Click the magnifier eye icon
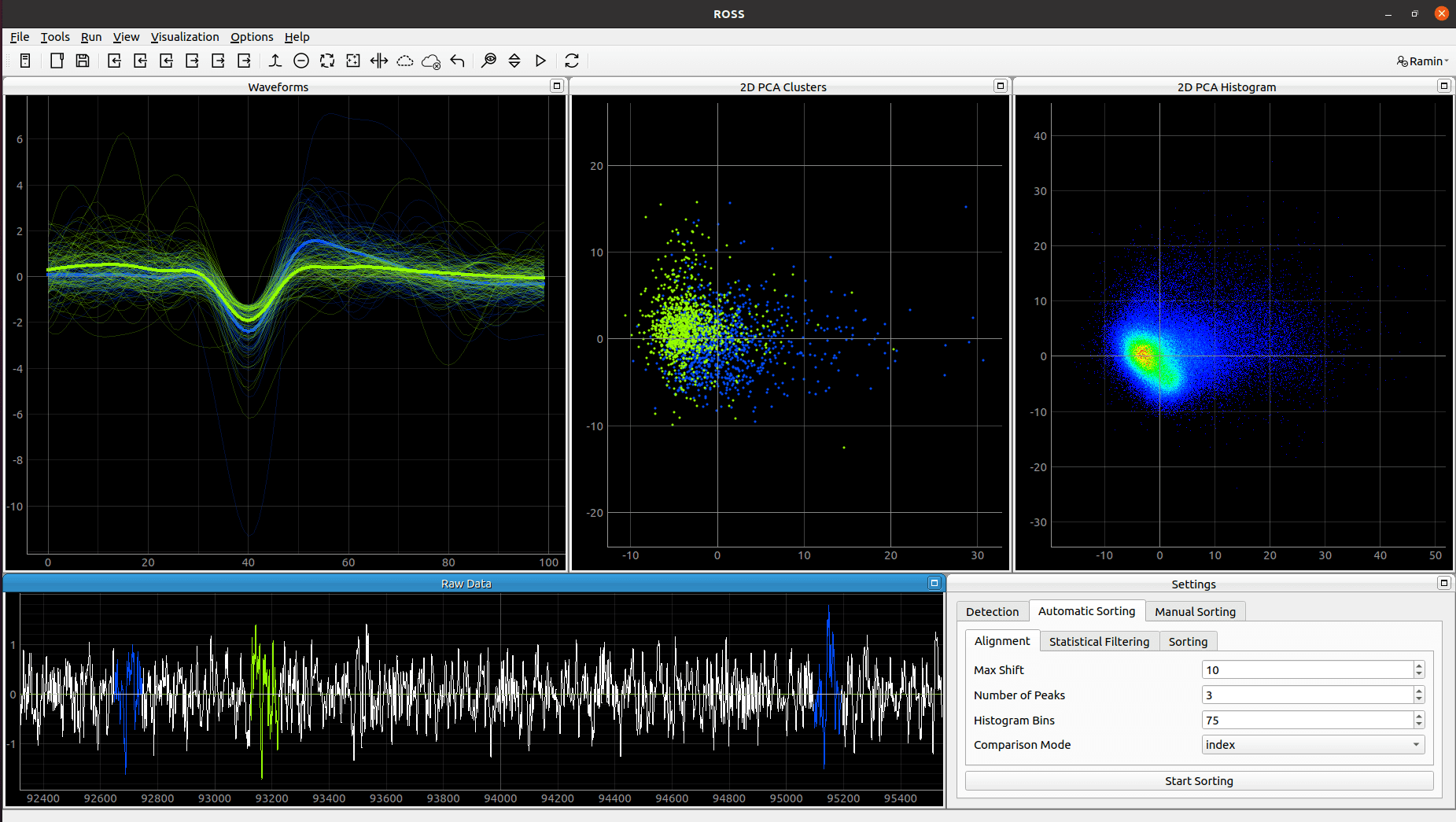 [x=488, y=61]
